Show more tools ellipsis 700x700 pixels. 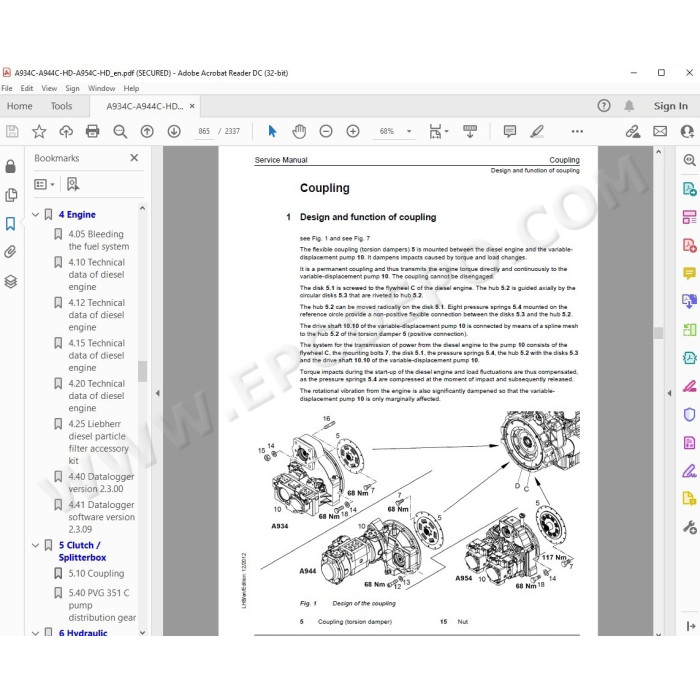[x=577, y=131]
